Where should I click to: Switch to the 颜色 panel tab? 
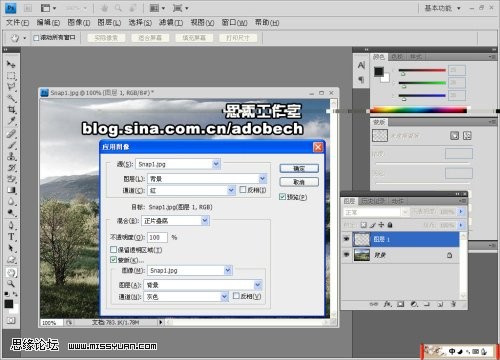click(379, 57)
